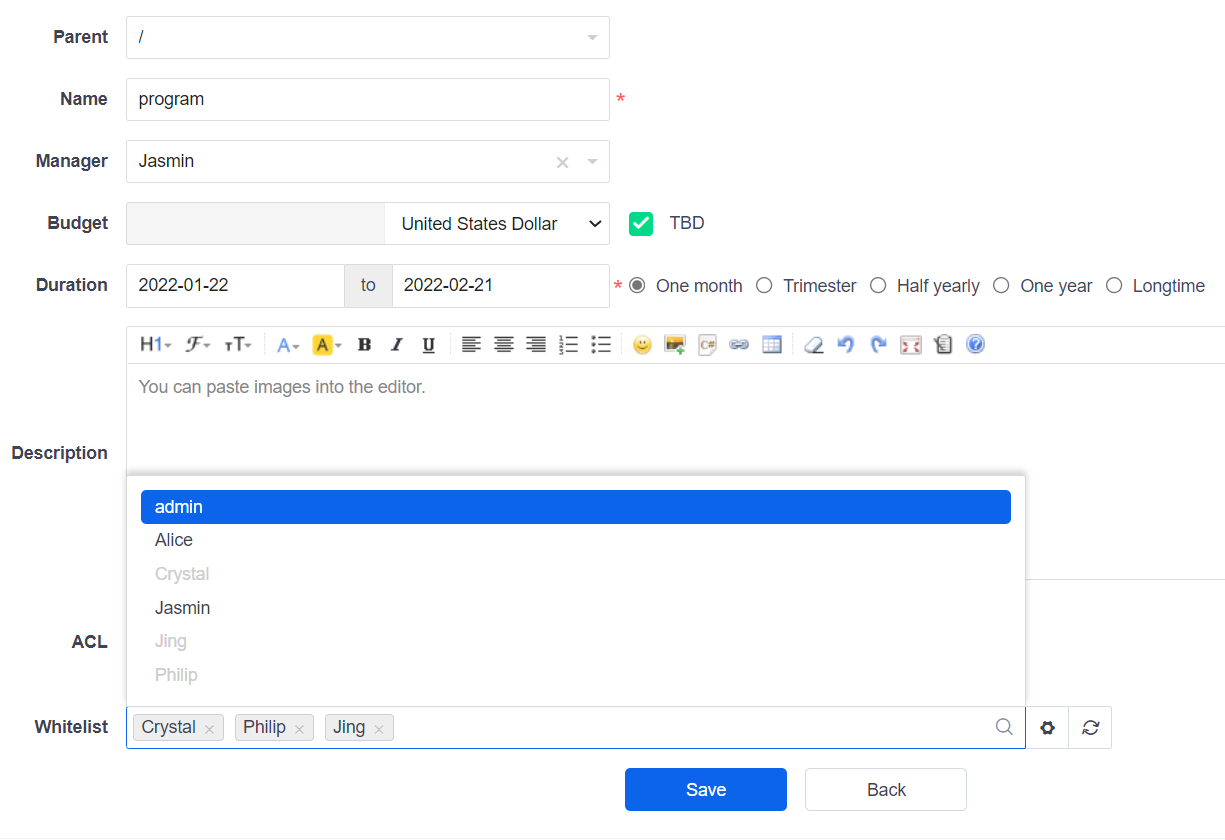Choose the One year radio button
1225x840 pixels.
pyautogui.click(x=1001, y=286)
